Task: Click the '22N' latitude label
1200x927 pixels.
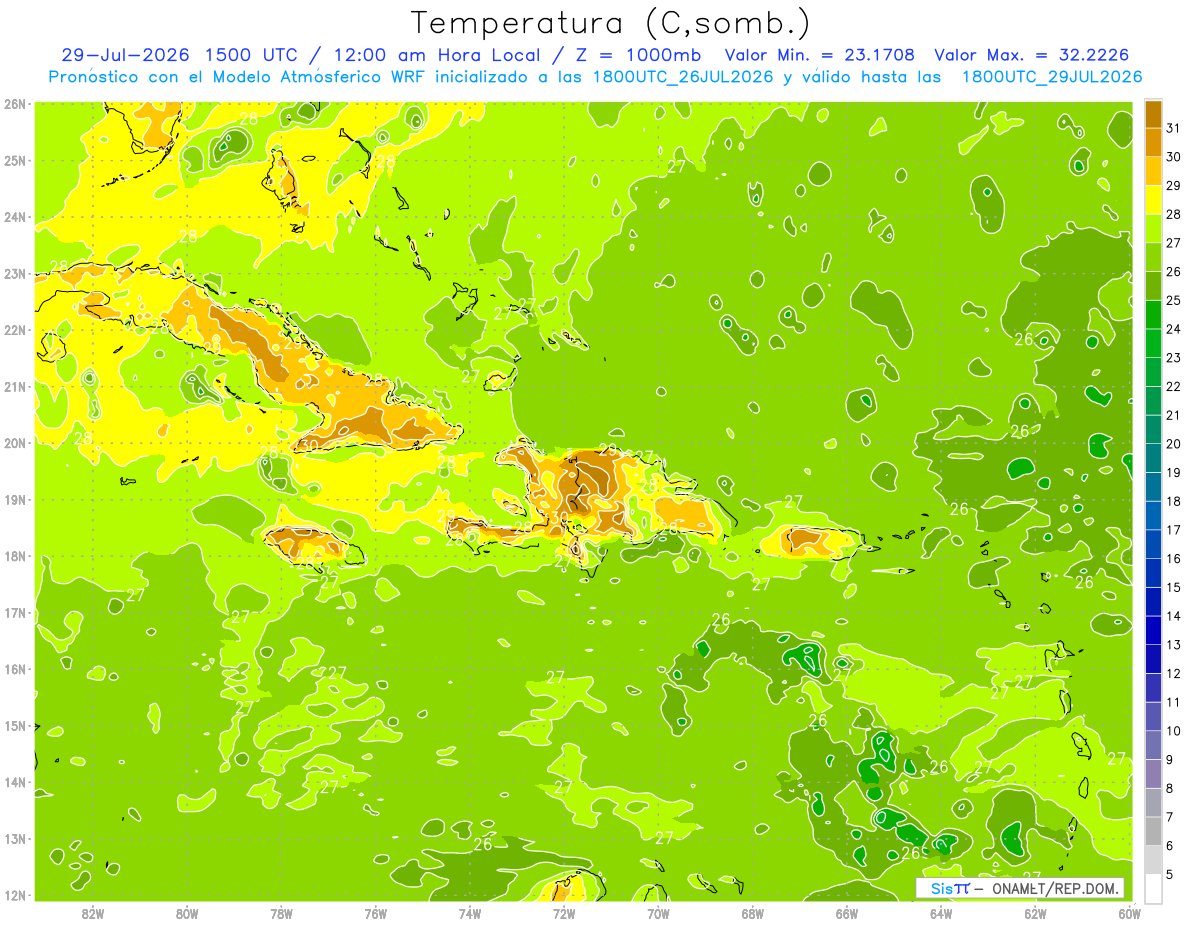Action: click(x=14, y=330)
